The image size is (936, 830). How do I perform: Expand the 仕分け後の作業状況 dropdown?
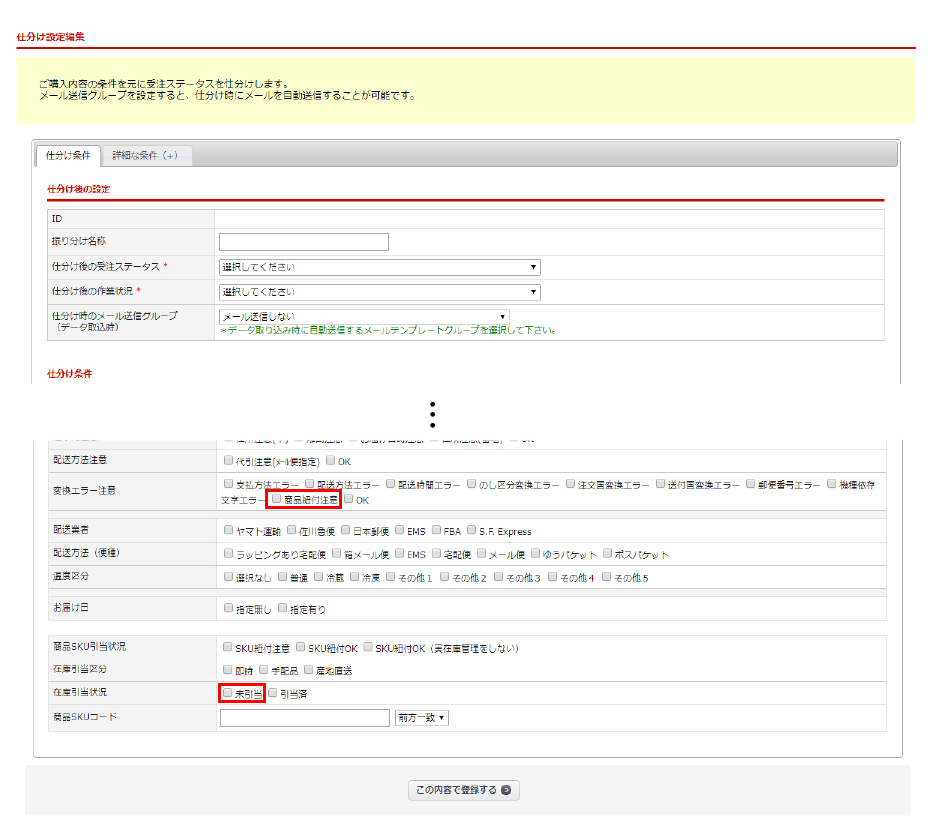(379, 292)
